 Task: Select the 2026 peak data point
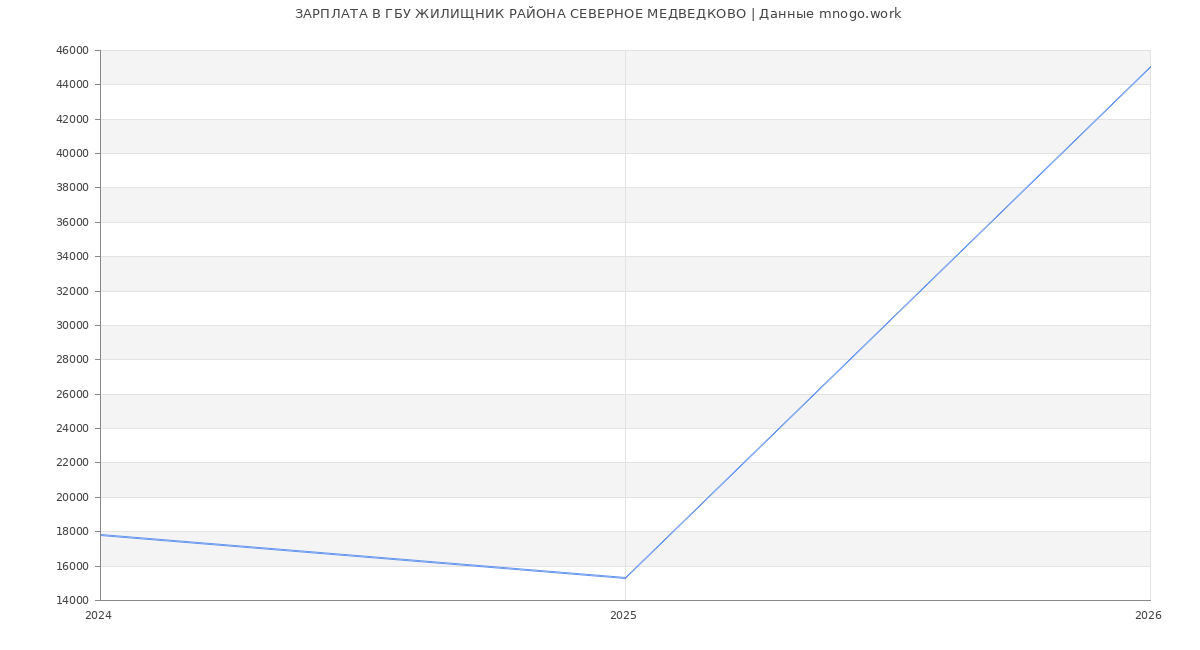(1150, 67)
